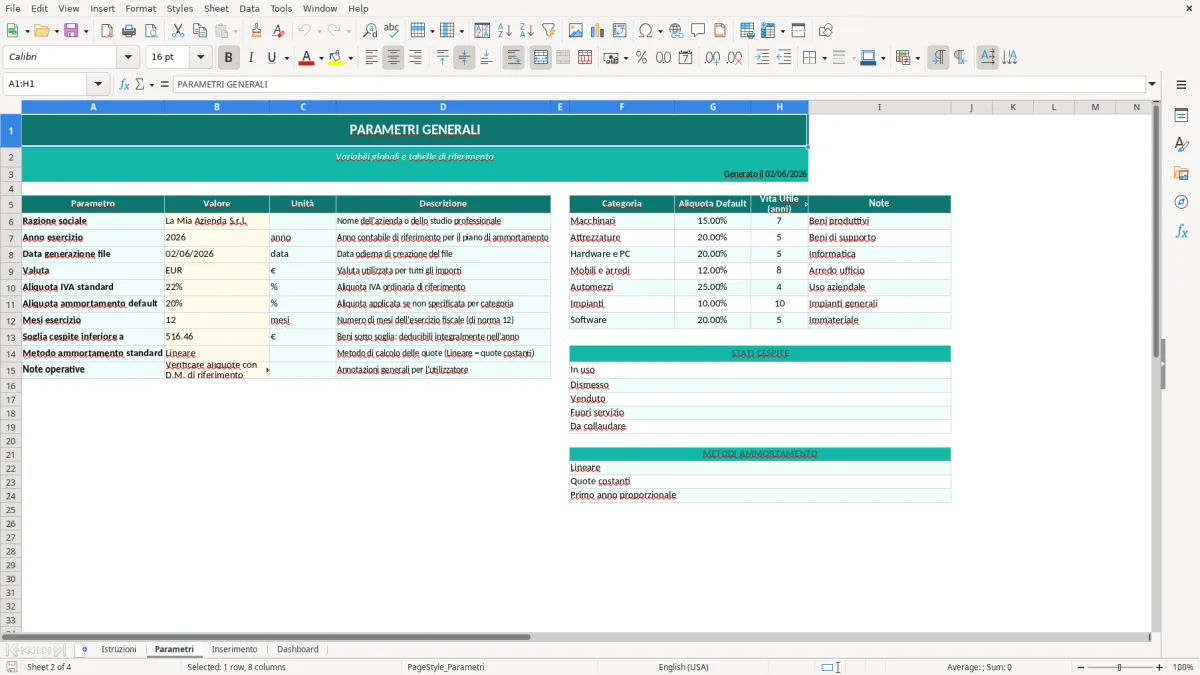Click the Sort Descending icon
The image size is (1200, 675).
527,31
